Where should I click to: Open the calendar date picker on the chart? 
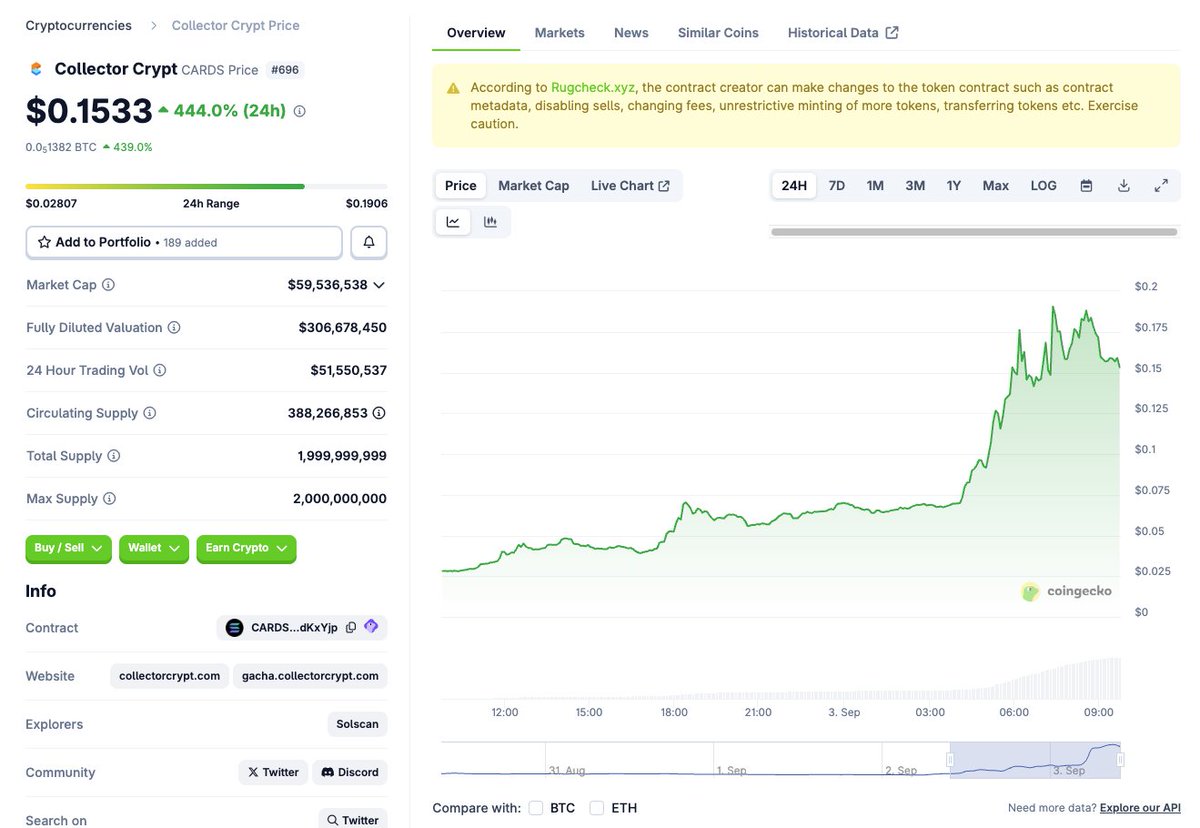[x=1086, y=185]
